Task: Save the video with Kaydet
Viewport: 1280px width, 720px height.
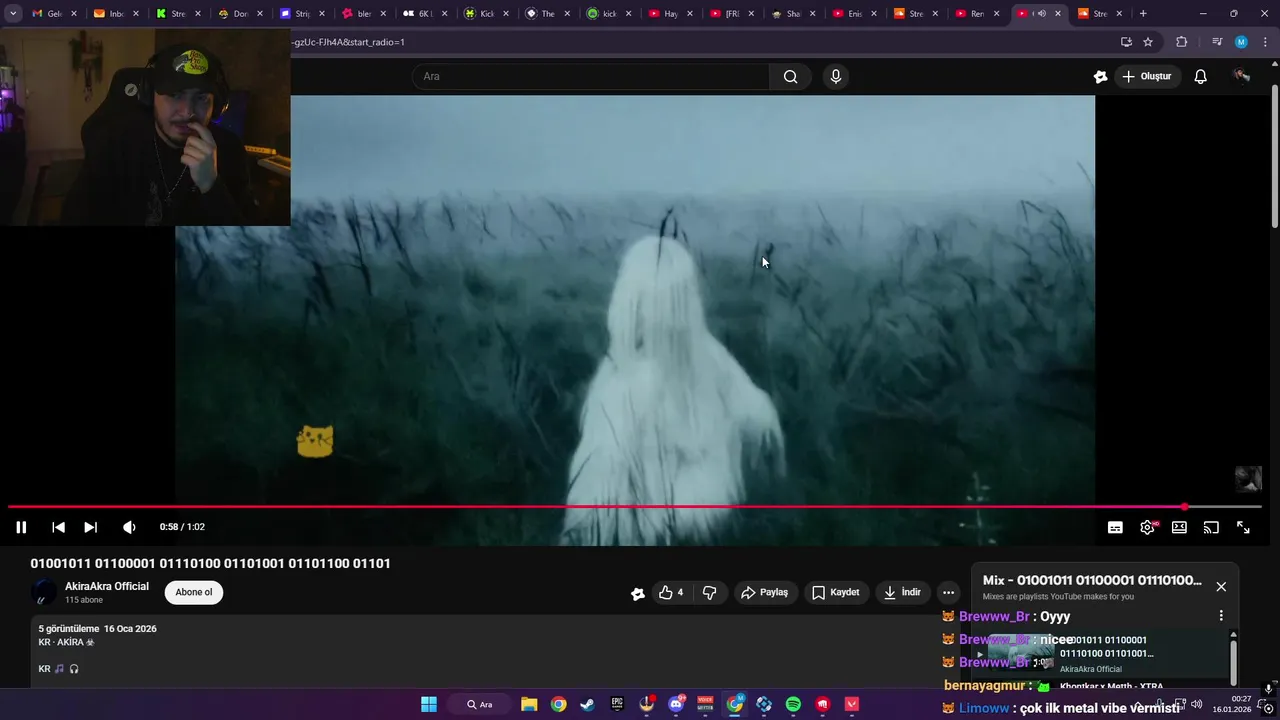Action: tap(835, 592)
